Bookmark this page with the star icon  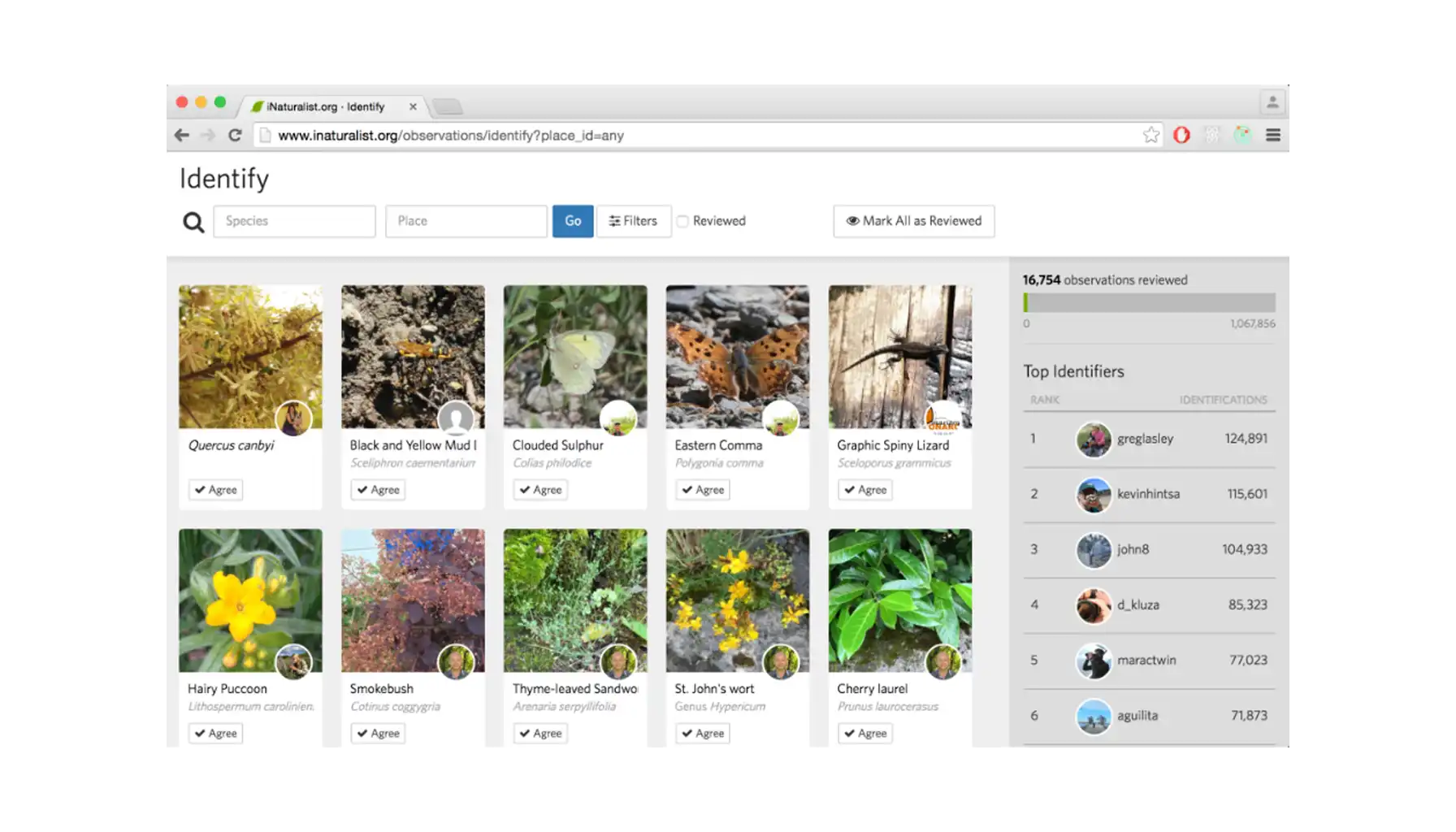pyautogui.click(x=1150, y=135)
